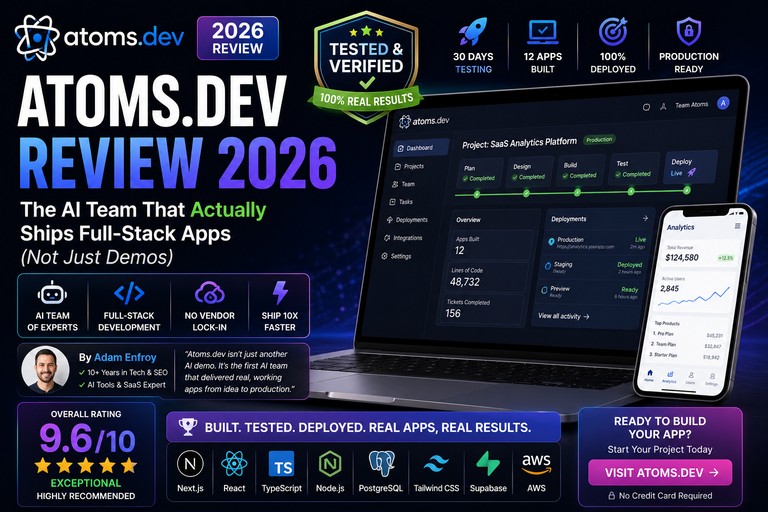The height and width of the screenshot is (512, 768).
Task: Click the five-star rating row
Action: click(86, 465)
